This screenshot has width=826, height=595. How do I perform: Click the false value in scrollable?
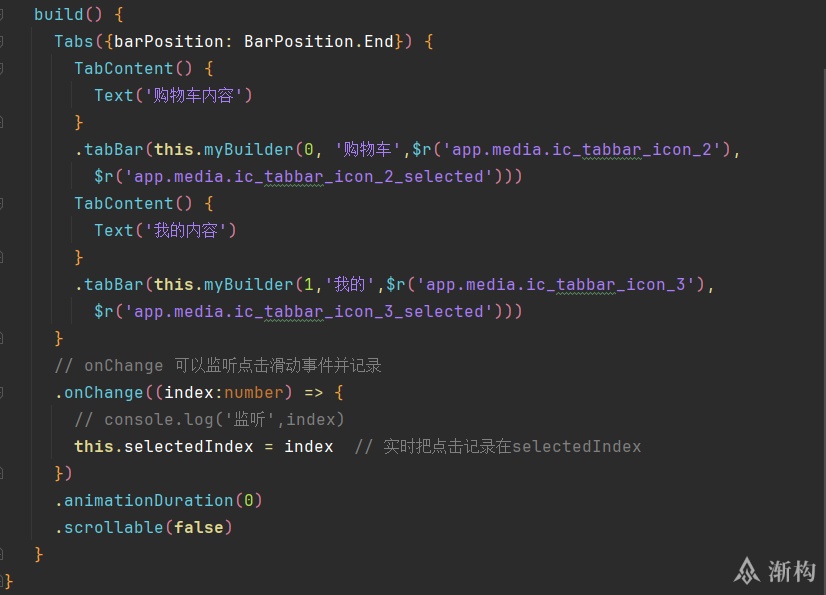[199, 528]
